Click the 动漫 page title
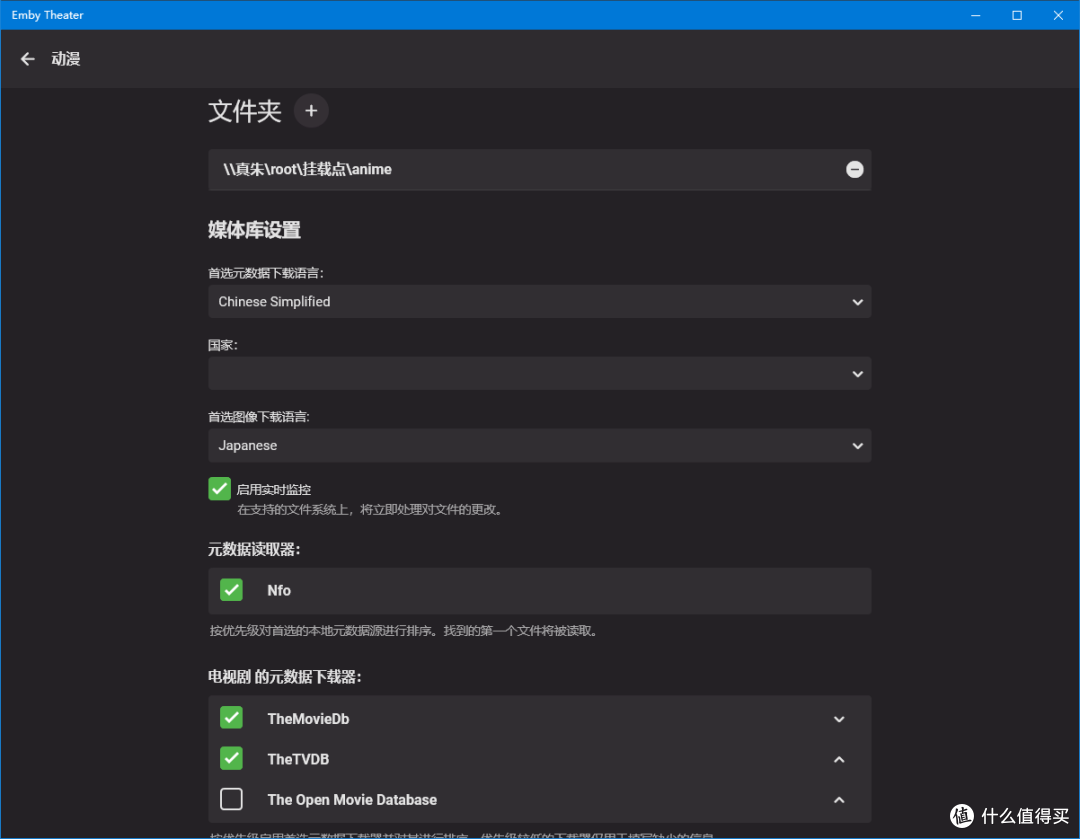 click(65, 59)
